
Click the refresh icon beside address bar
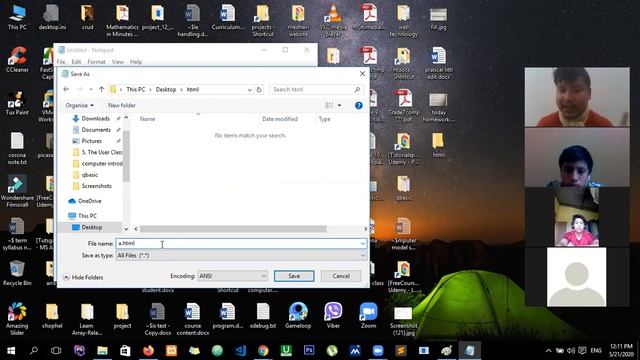pyautogui.click(x=259, y=90)
